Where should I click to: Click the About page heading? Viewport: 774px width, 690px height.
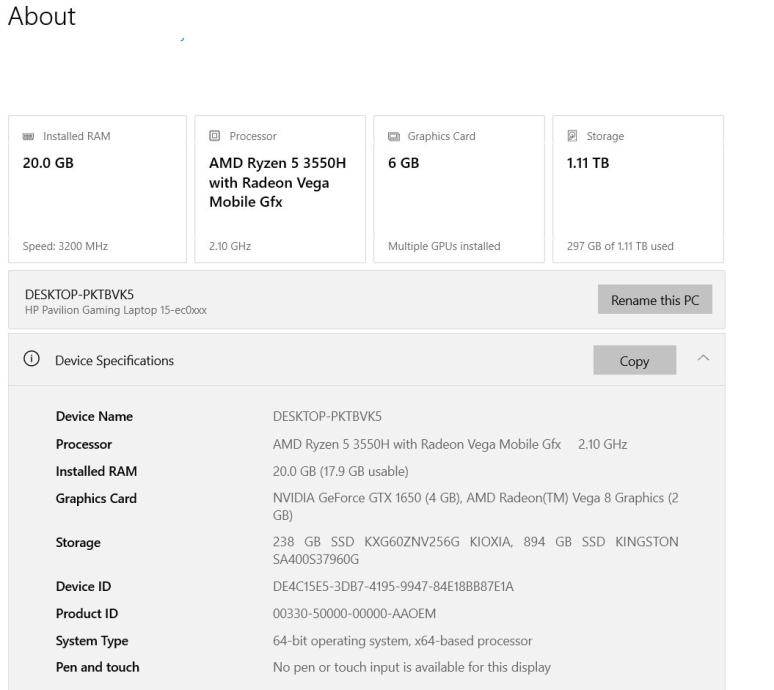click(x=42, y=17)
